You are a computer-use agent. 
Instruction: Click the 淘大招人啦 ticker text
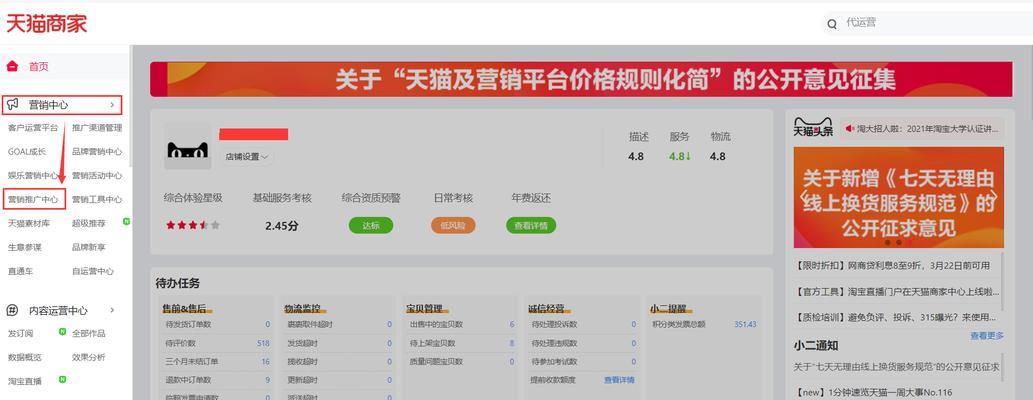tap(927, 129)
